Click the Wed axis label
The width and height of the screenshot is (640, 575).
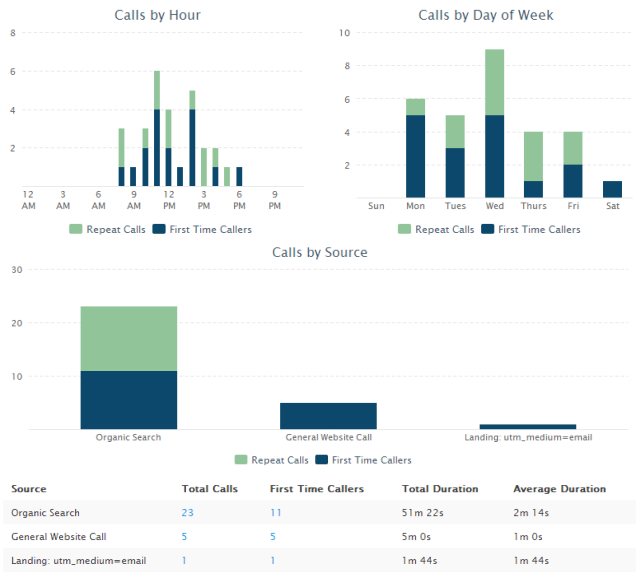point(494,206)
